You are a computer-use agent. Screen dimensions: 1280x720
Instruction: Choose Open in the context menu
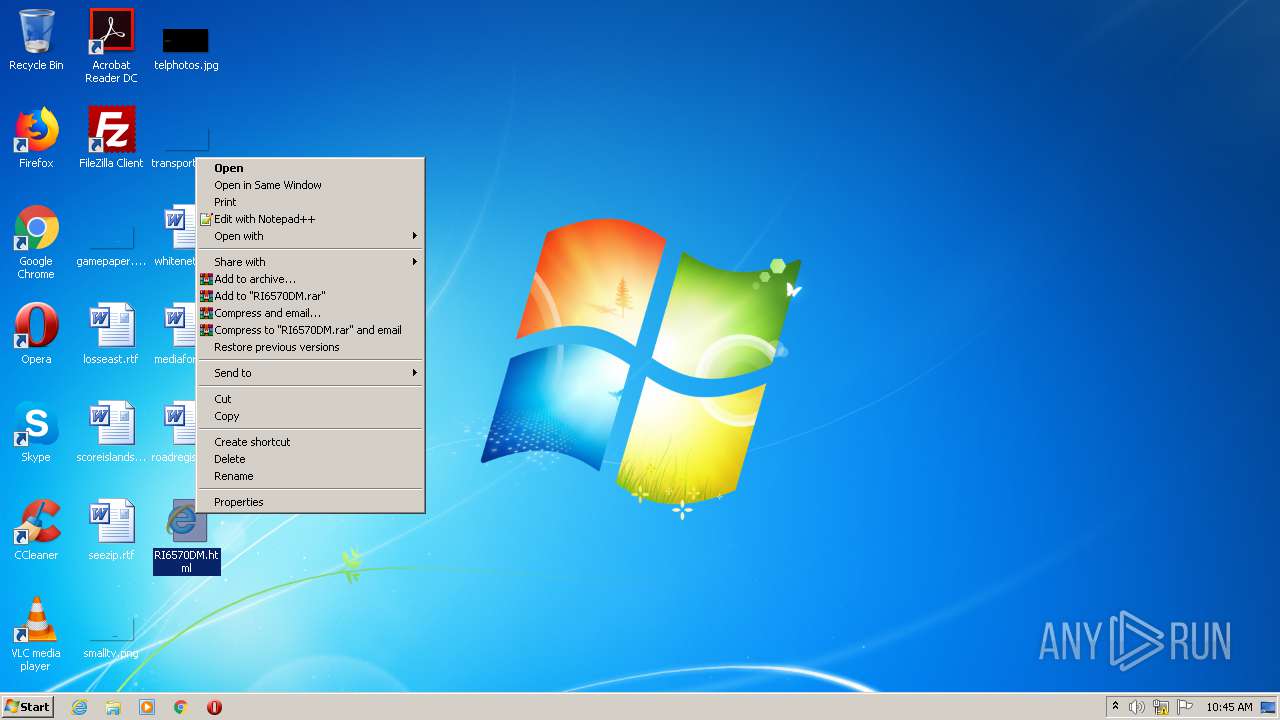(x=311, y=168)
